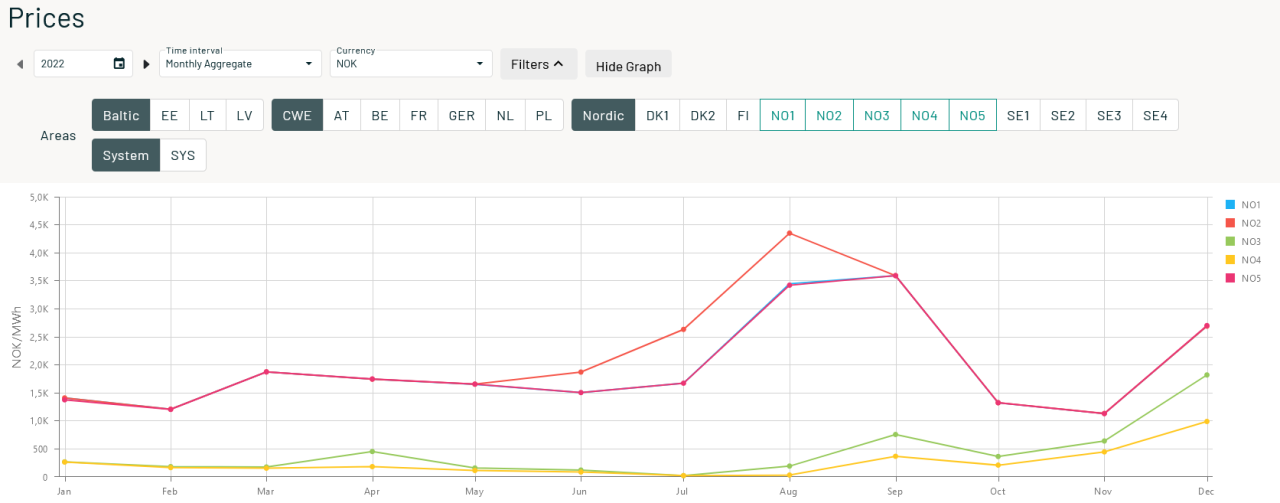Click the Hide Graph button

pos(628,66)
